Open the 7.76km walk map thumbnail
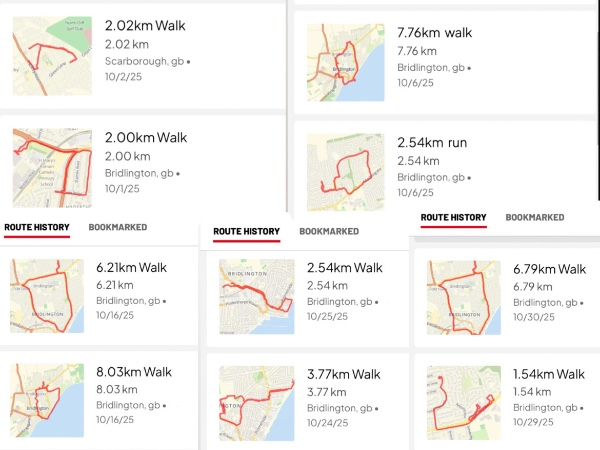Viewport: 600px width, 450px height. 345,61
